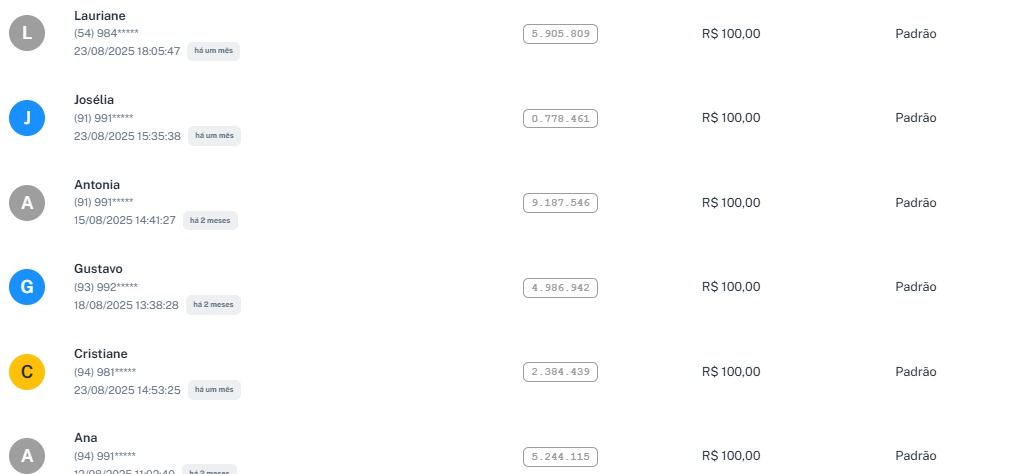Click Gustavo's R$ 100,00 amount
The width and height of the screenshot is (1025, 474).
pos(731,287)
